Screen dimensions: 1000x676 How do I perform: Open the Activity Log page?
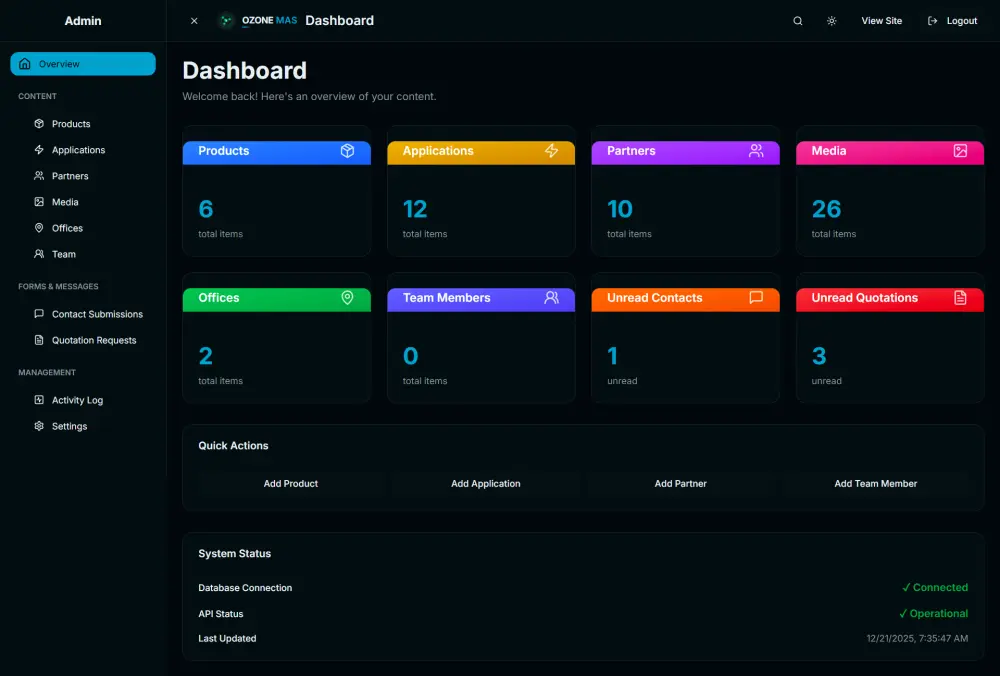[77, 400]
